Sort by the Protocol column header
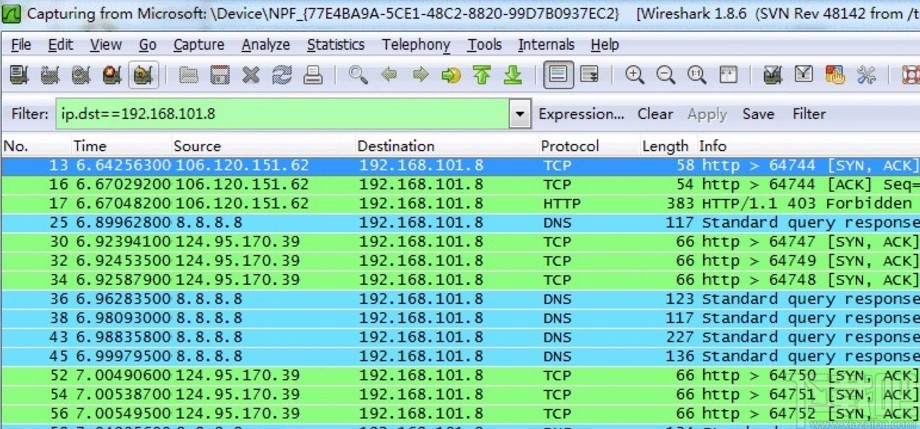 point(588,146)
